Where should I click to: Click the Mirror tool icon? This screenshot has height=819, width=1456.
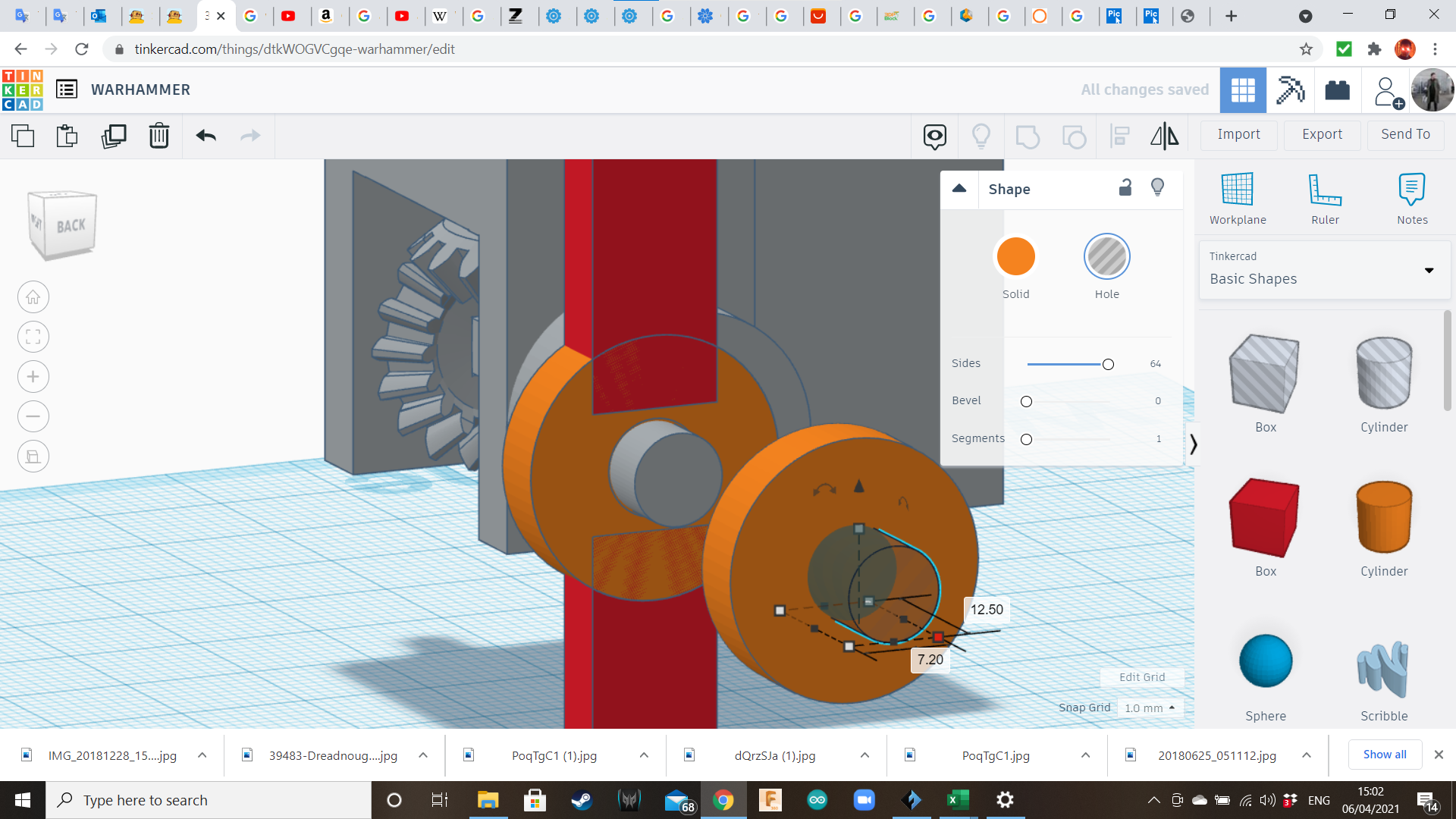coord(1164,136)
